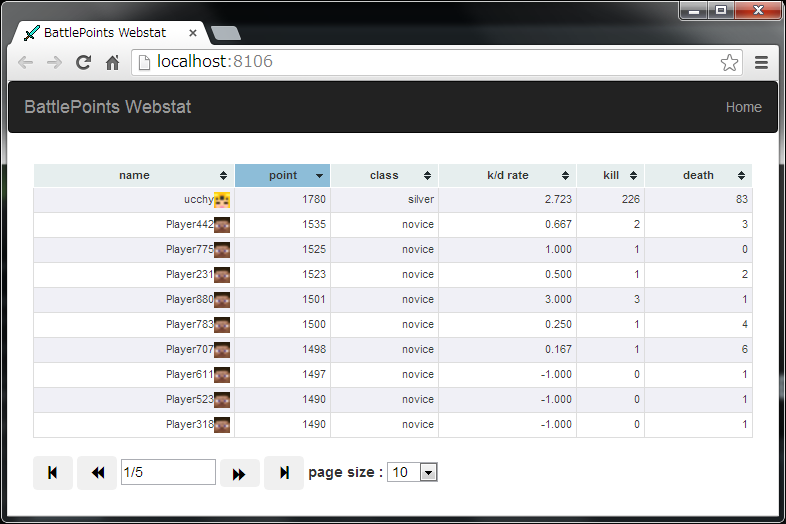Click the Player880 name cell
Screen dimensions: 786x524
pyautogui.click(x=134, y=300)
